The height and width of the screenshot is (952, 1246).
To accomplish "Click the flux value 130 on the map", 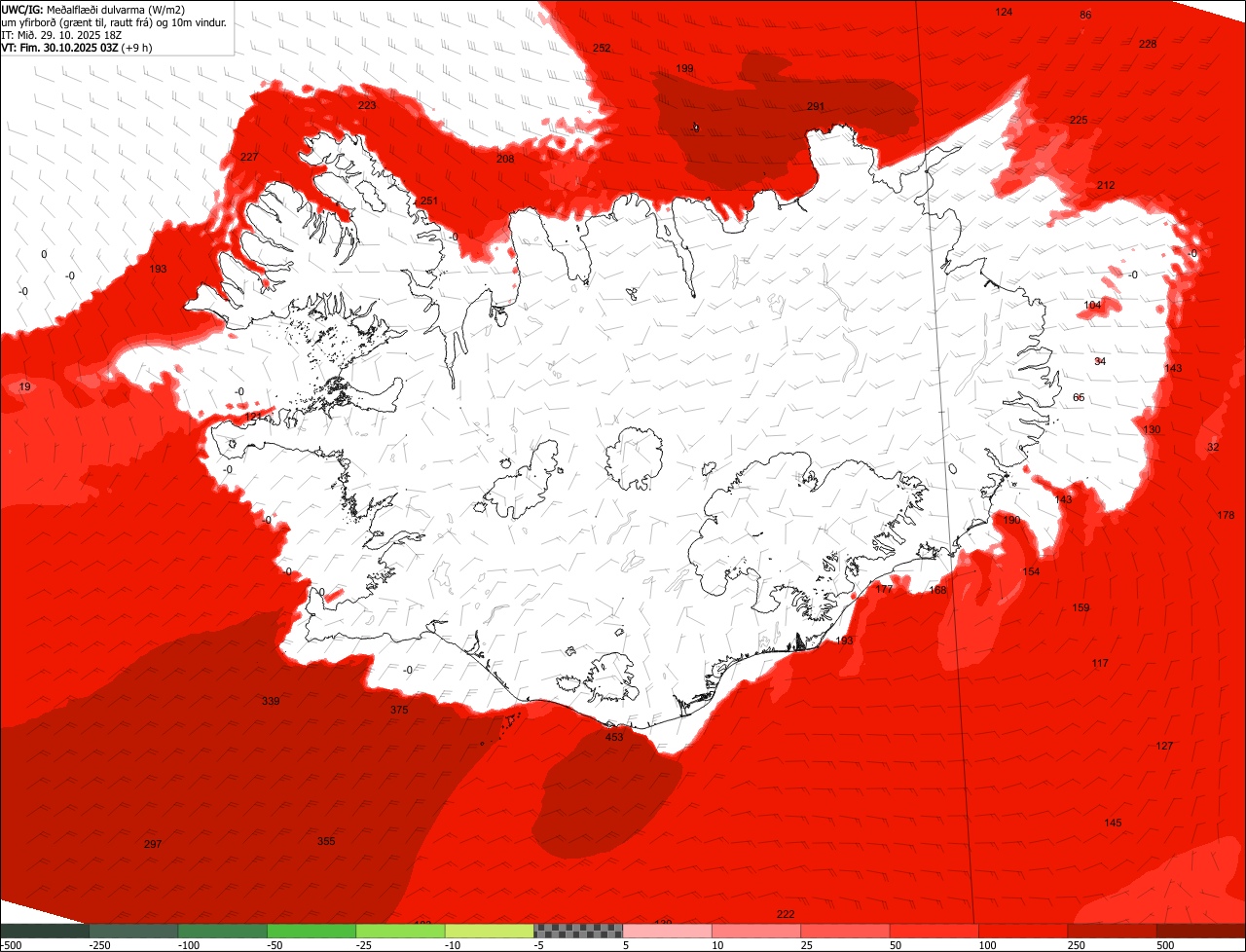I will click(1152, 430).
